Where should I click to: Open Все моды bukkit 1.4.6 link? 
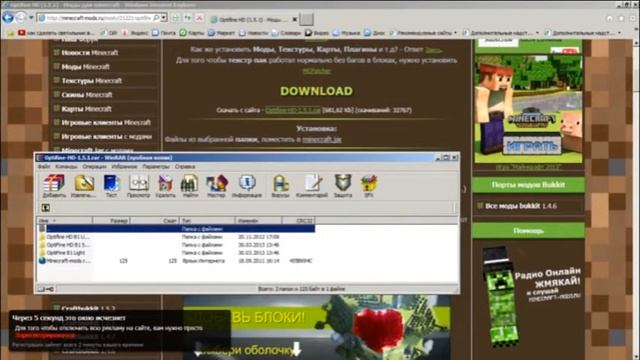tap(521, 206)
